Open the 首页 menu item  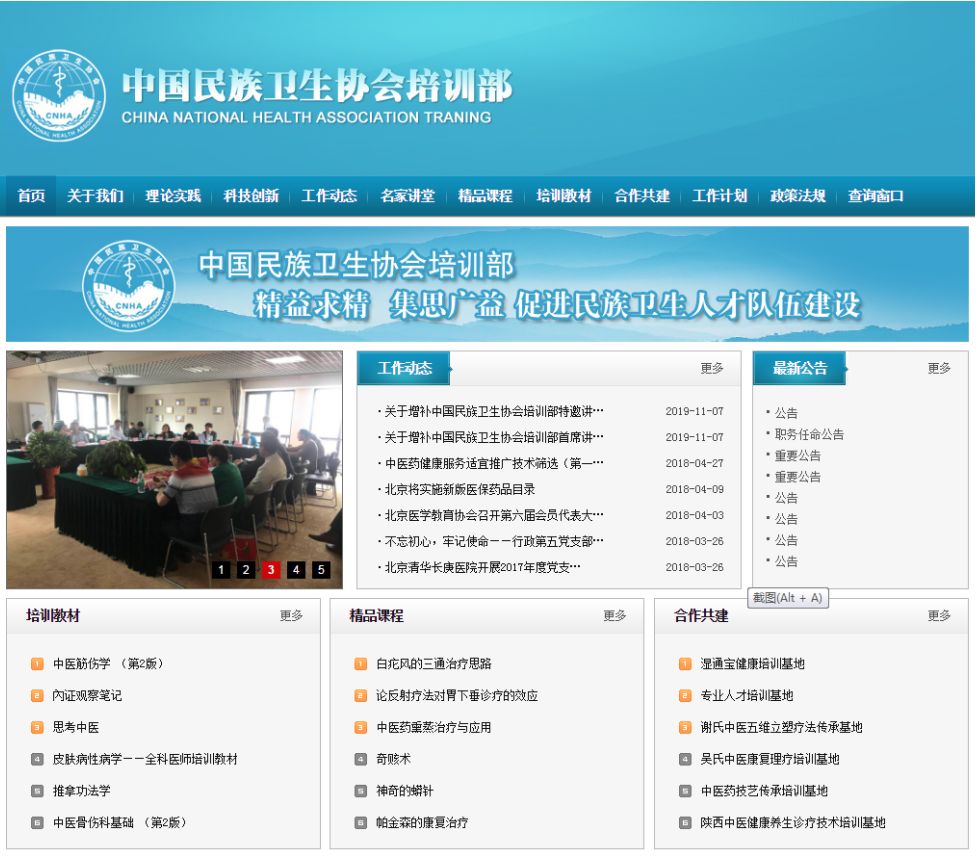[x=29, y=196]
